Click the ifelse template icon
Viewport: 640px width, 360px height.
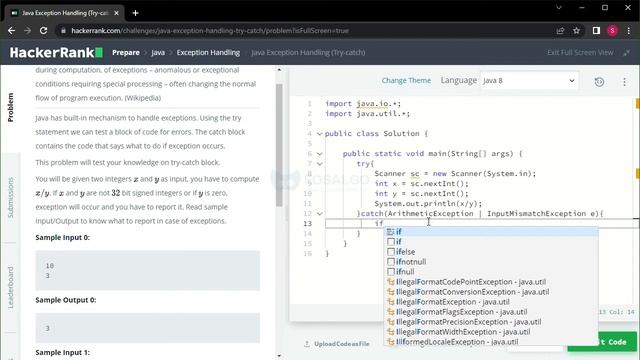(391, 252)
